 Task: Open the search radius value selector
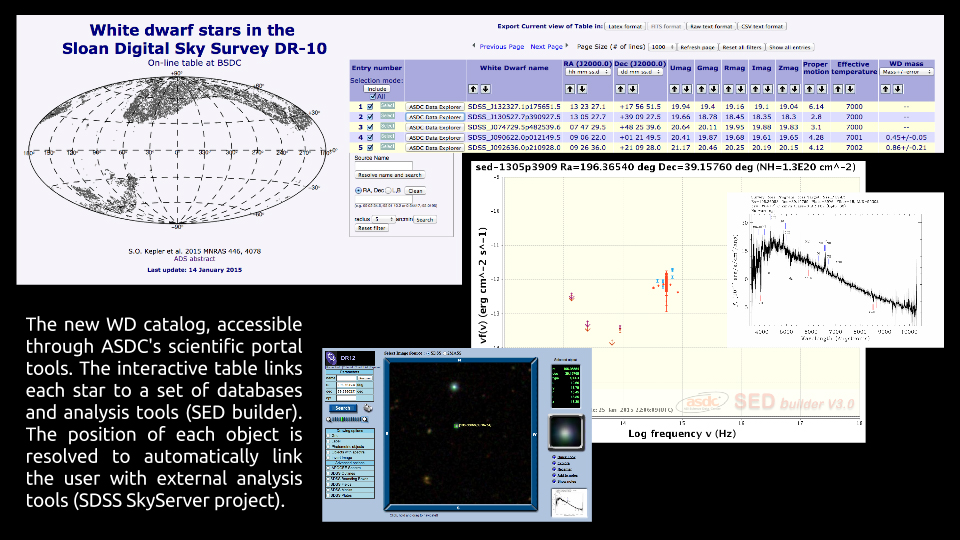383,219
